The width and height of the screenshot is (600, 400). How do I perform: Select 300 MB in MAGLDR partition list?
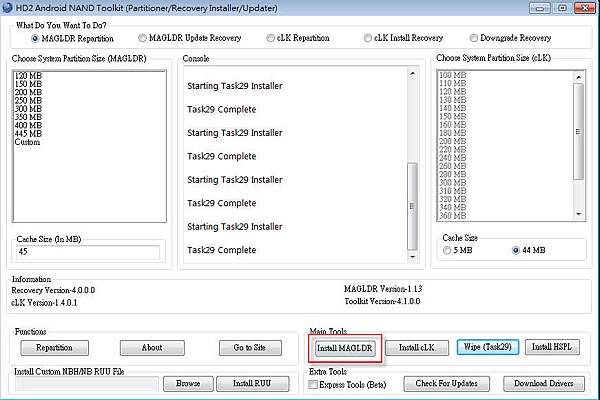pos(28,109)
